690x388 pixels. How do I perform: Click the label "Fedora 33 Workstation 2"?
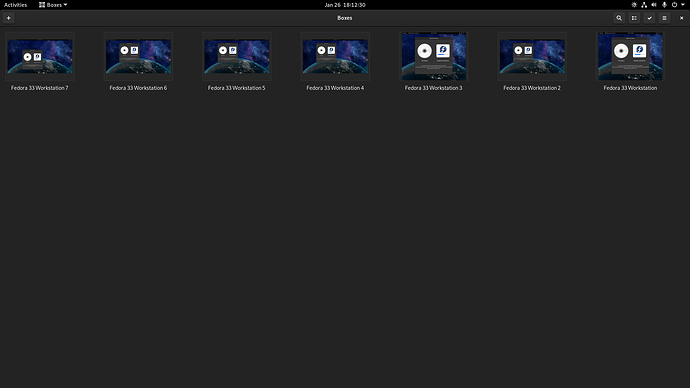click(532, 88)
